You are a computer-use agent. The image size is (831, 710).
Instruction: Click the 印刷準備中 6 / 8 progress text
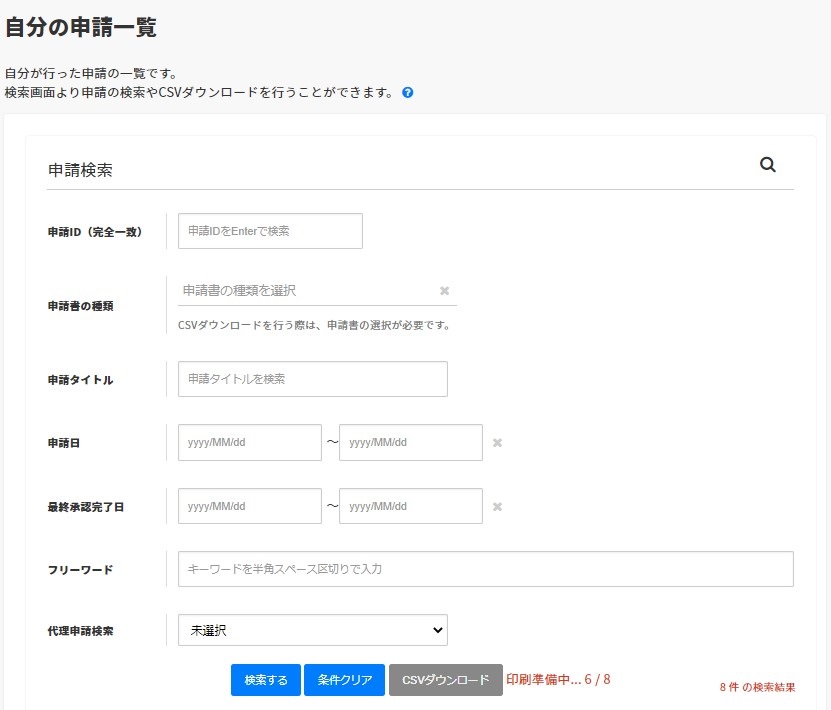point(558,679)
